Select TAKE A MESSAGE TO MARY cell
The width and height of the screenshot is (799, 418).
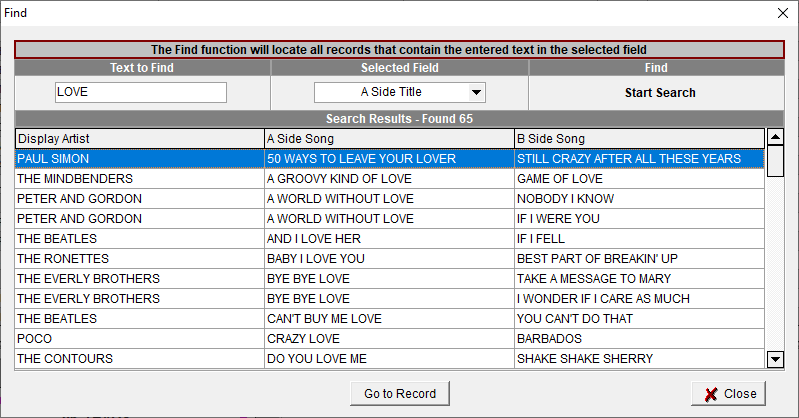pyautogui.click(x=640, y=279)
